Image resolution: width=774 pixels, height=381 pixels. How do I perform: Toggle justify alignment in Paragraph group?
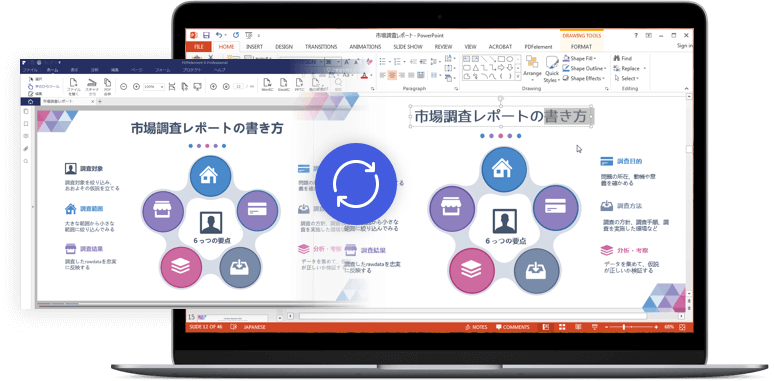tap(412, 75)
